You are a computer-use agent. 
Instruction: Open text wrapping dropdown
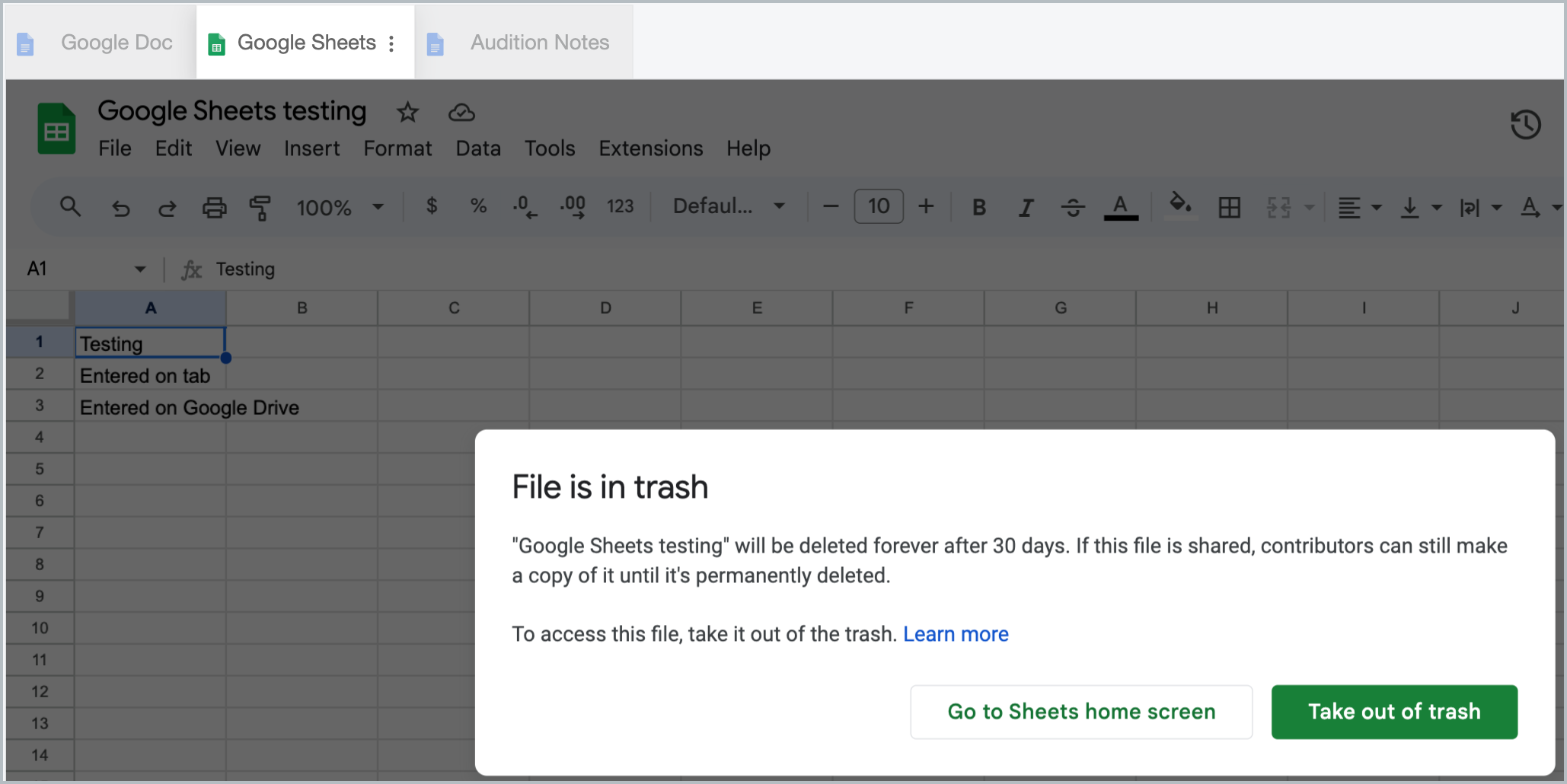tap(1479, 207)
